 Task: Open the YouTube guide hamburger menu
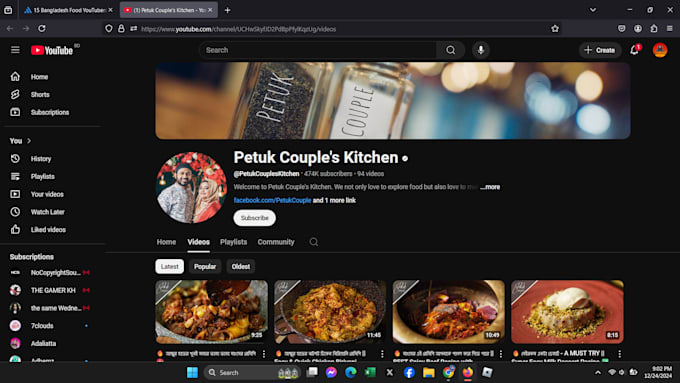15,50
